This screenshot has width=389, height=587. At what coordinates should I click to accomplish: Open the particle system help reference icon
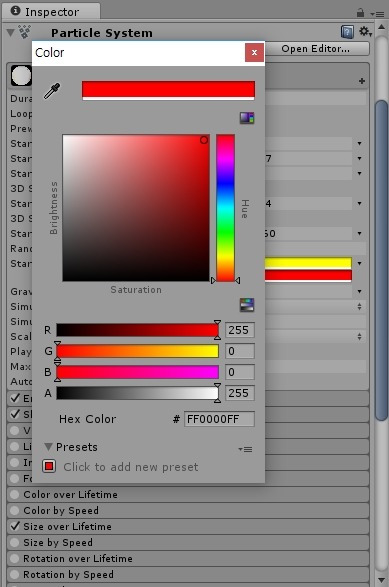point(347,32)
